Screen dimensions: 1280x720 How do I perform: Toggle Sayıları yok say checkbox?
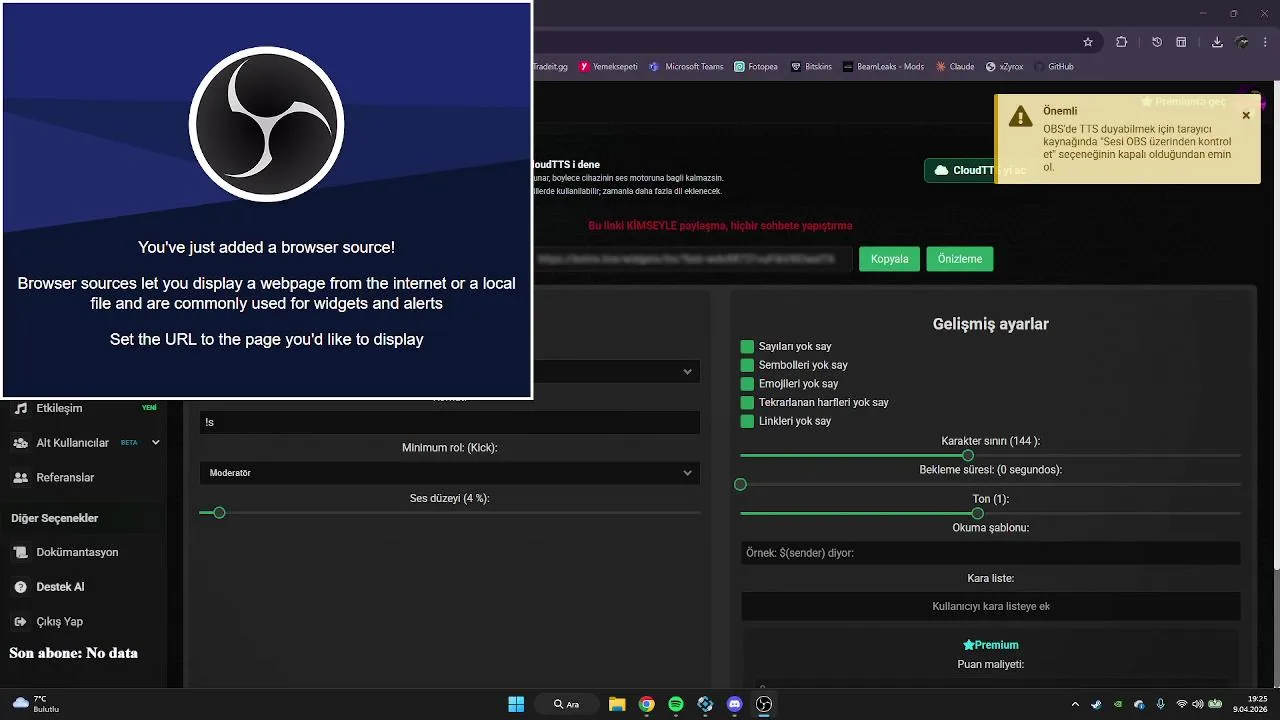[747, 346]
